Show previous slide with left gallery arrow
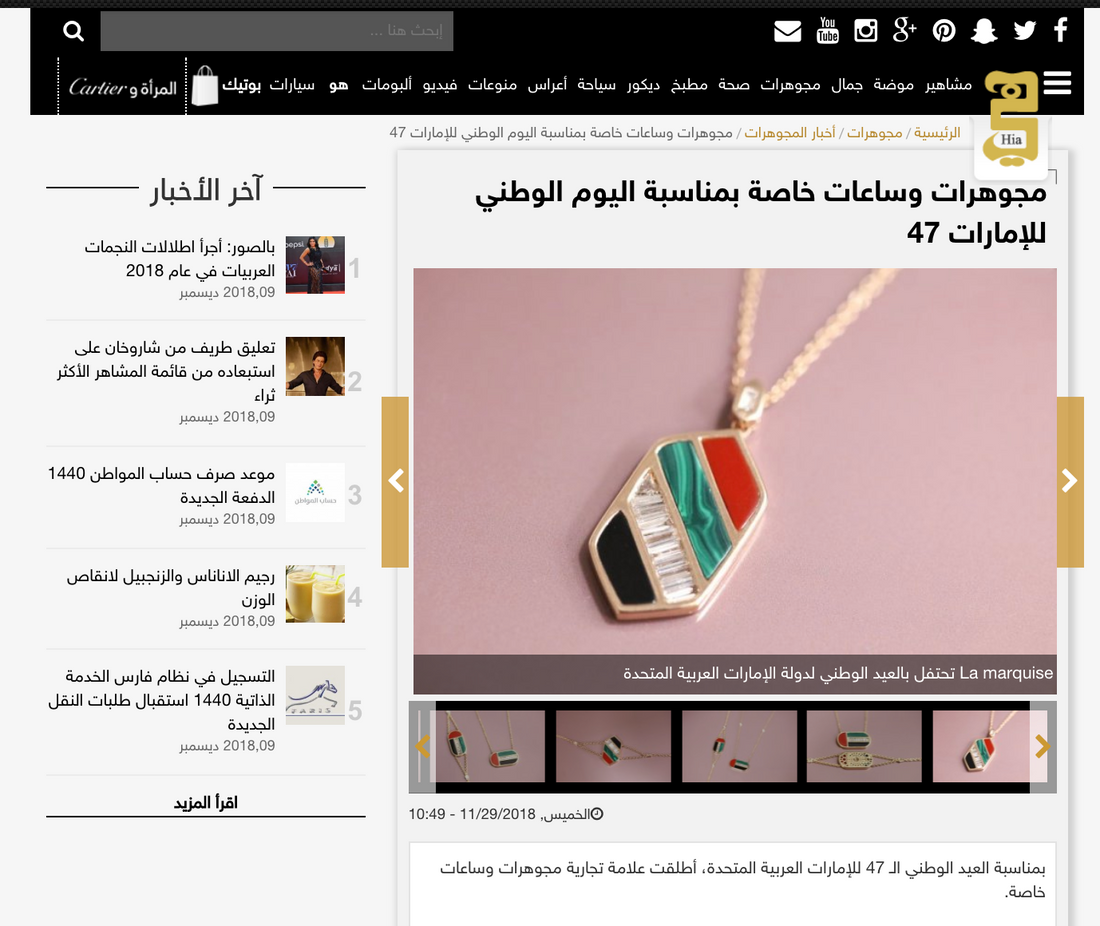This screenshot has width=1100, height=926. (x=395, y=481)
